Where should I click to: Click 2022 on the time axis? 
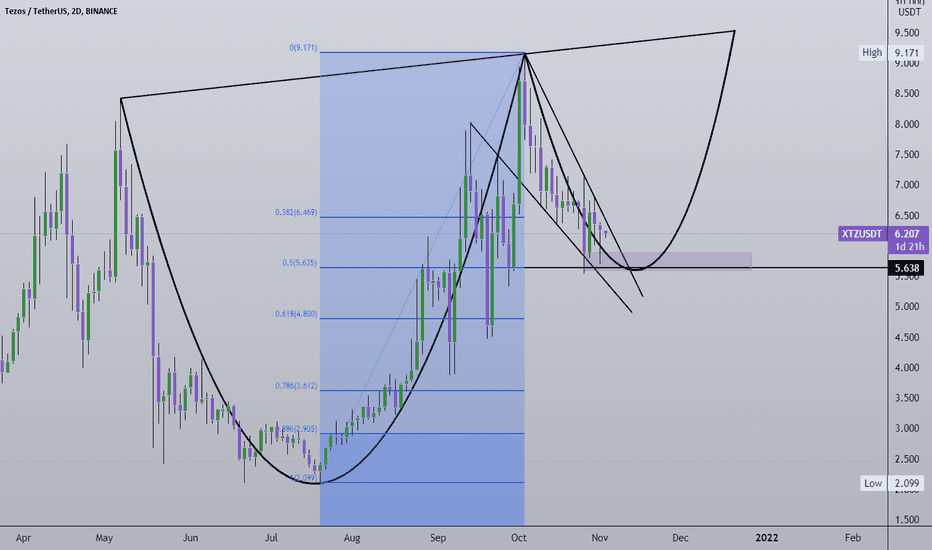(x=767, y=538)
